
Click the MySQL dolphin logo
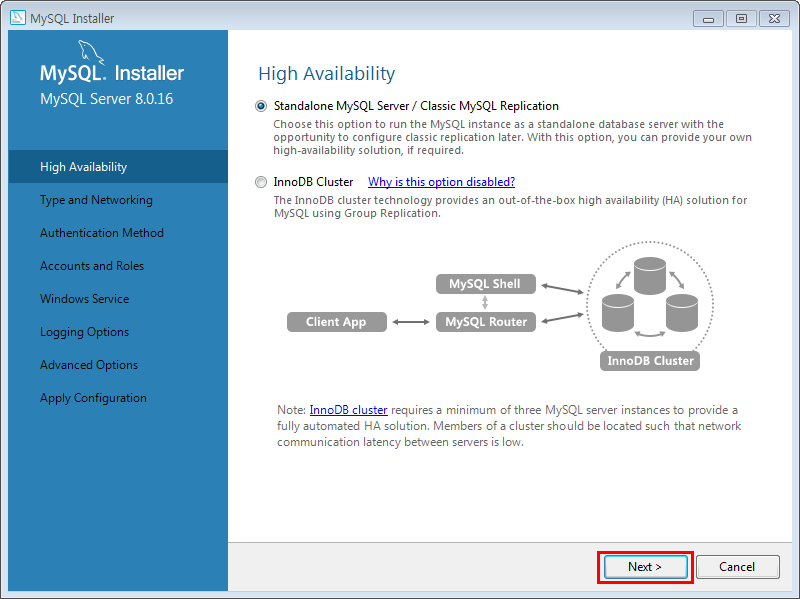coord(91,53)
